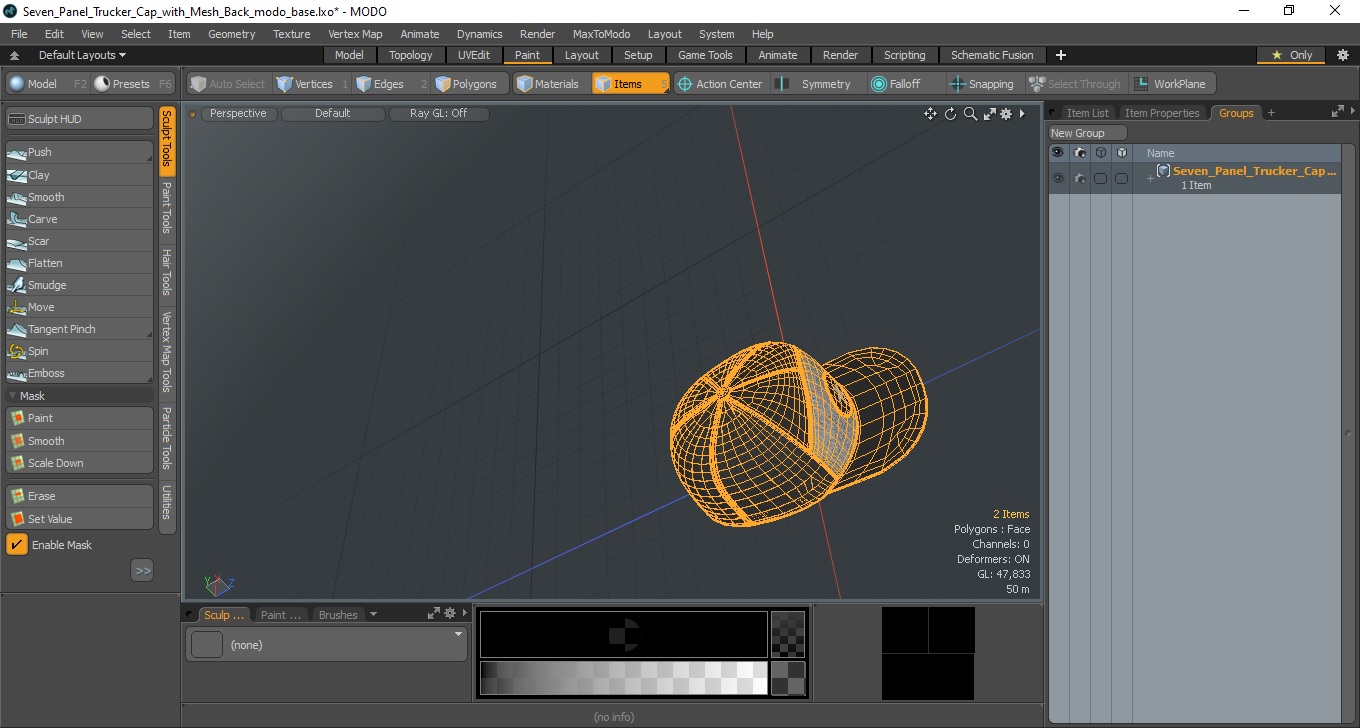Open the Geometry menu
Image resolution: width=1360 pixels, height=728 pixels.
pos(232,34)
